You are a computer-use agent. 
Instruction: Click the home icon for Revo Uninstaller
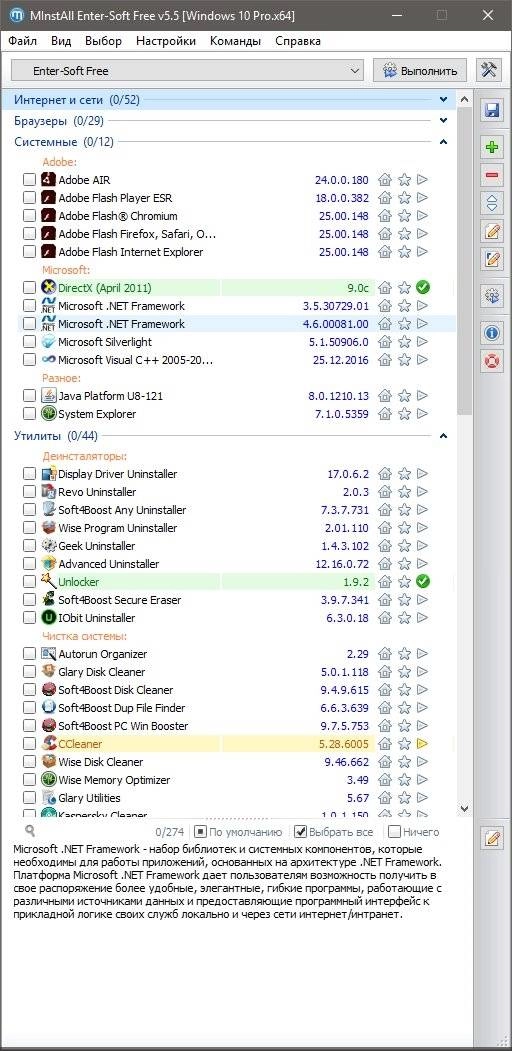tap(385, 491)
